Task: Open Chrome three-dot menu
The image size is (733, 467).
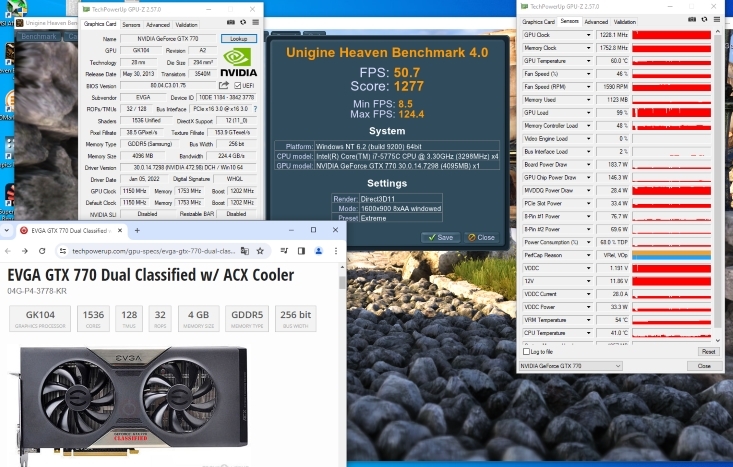Action: [336, 251]
